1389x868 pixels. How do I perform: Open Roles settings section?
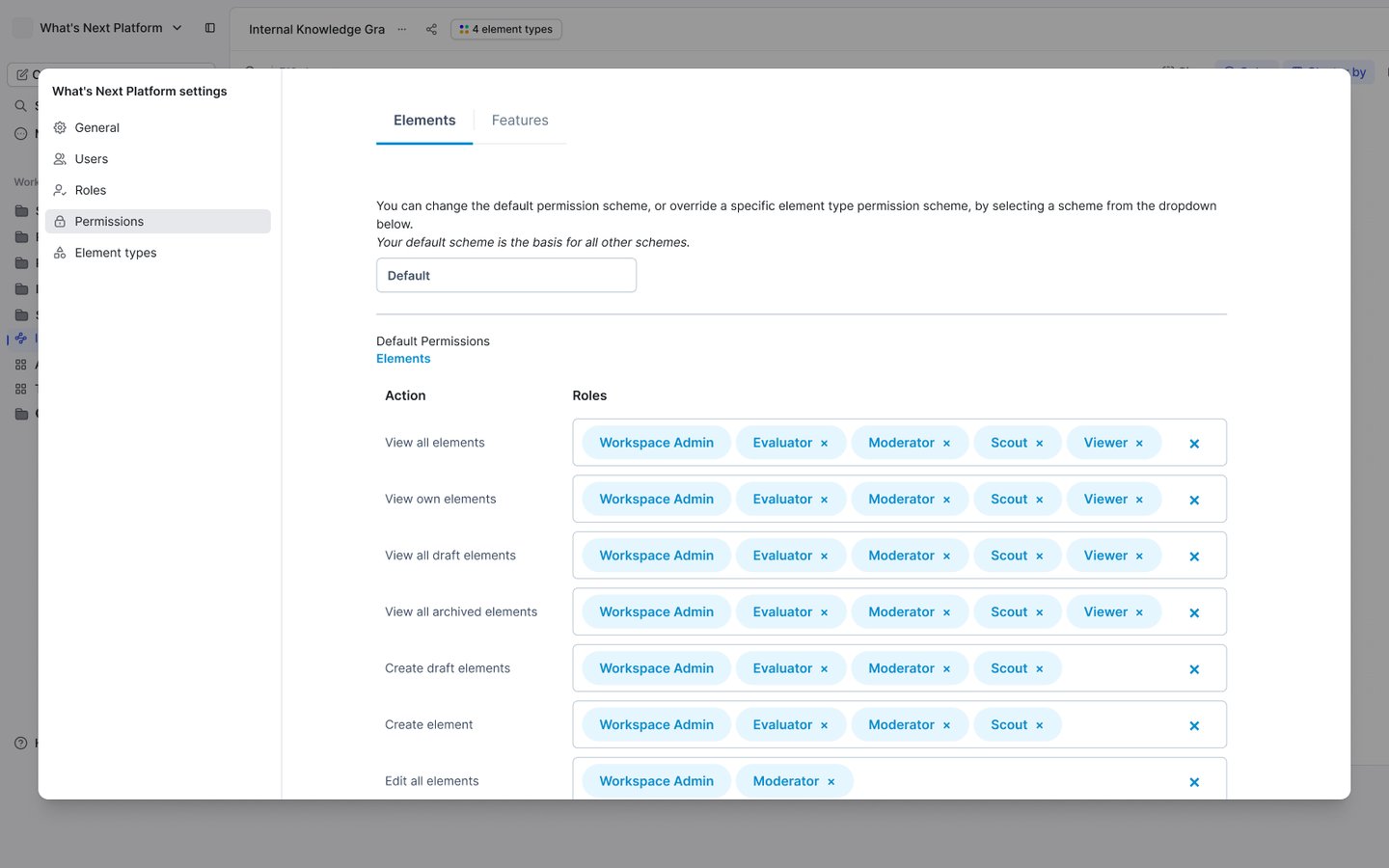[x=157, y=190]
